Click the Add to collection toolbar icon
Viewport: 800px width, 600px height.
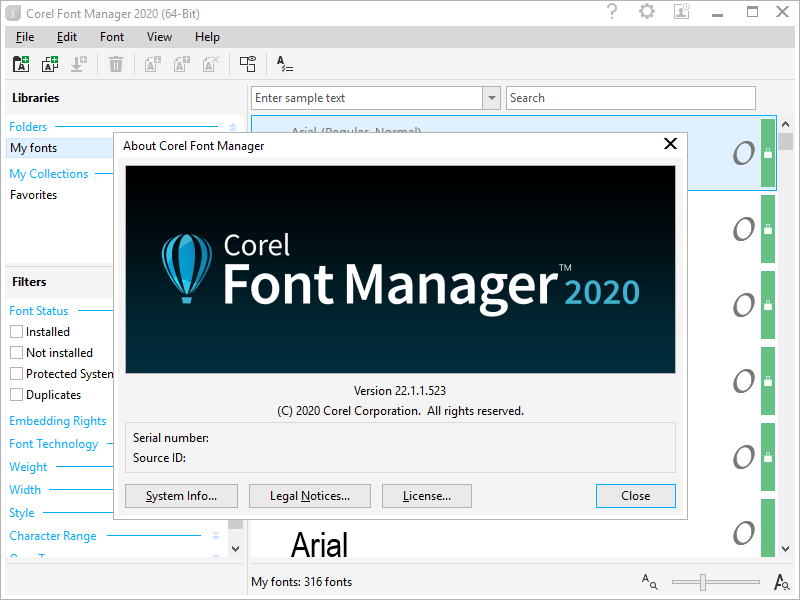(x=182, y=64)
